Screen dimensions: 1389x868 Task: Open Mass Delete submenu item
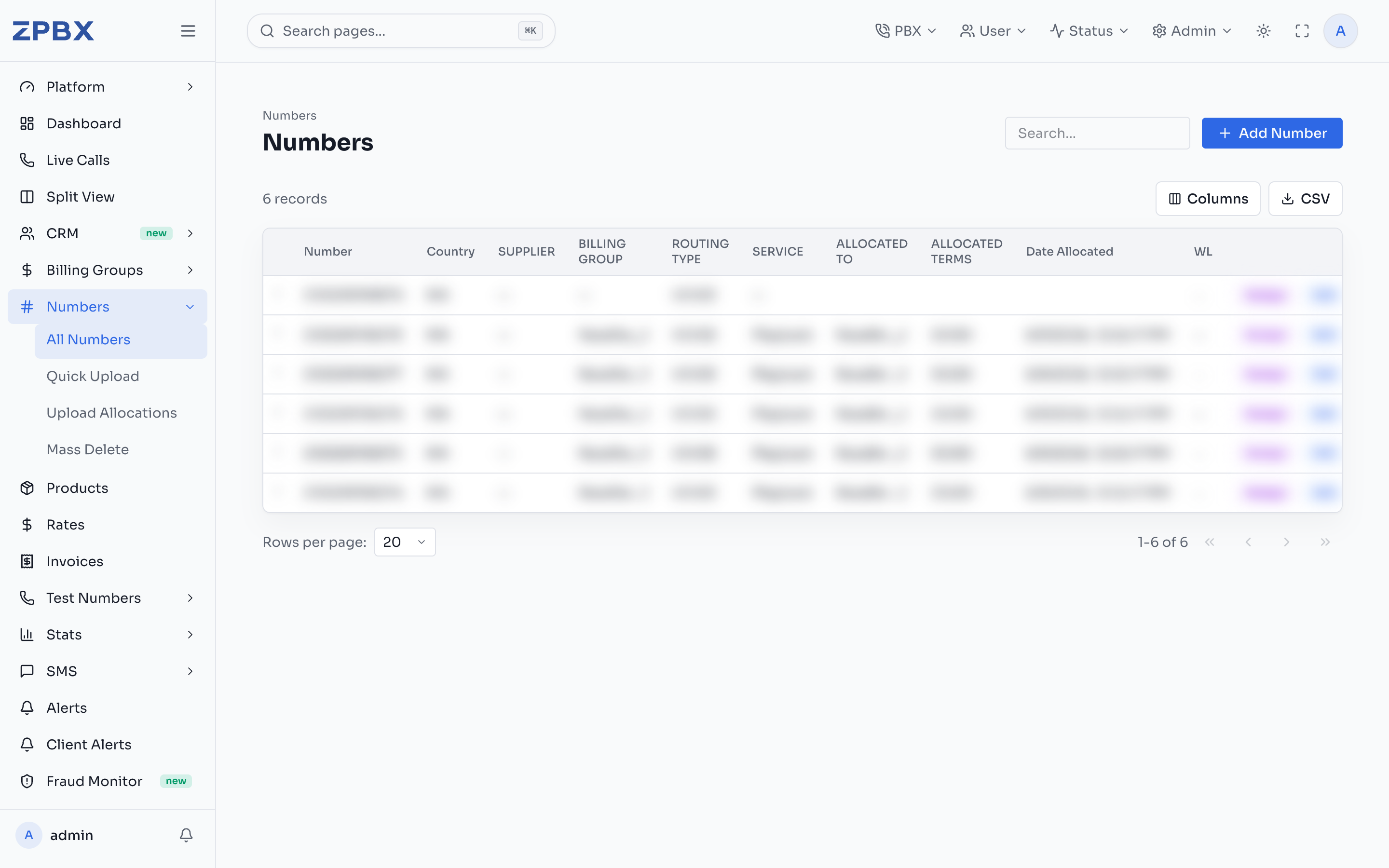tap(121, 449)
